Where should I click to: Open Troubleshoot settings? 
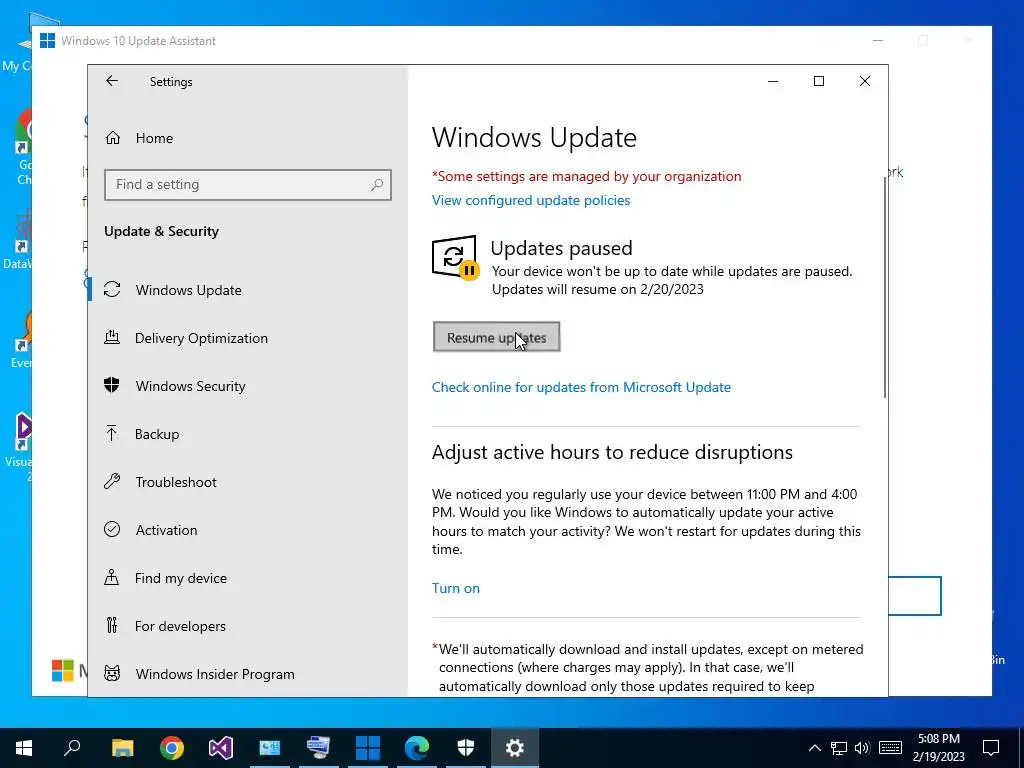click(x=176, y=482)
